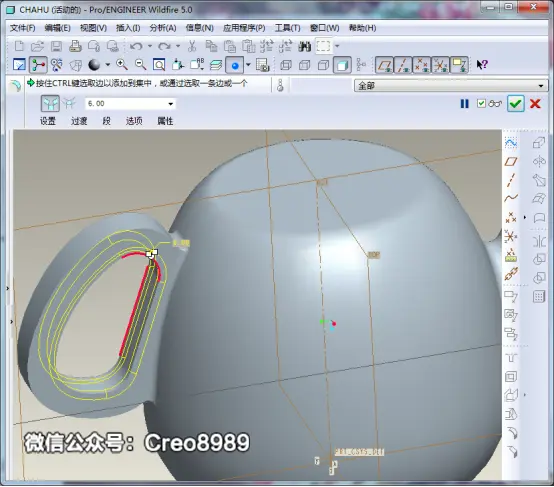Click the Zoom Out magnifier icon
The height and width of the screenshot is (487, 554).
click(x=141, y=65)
